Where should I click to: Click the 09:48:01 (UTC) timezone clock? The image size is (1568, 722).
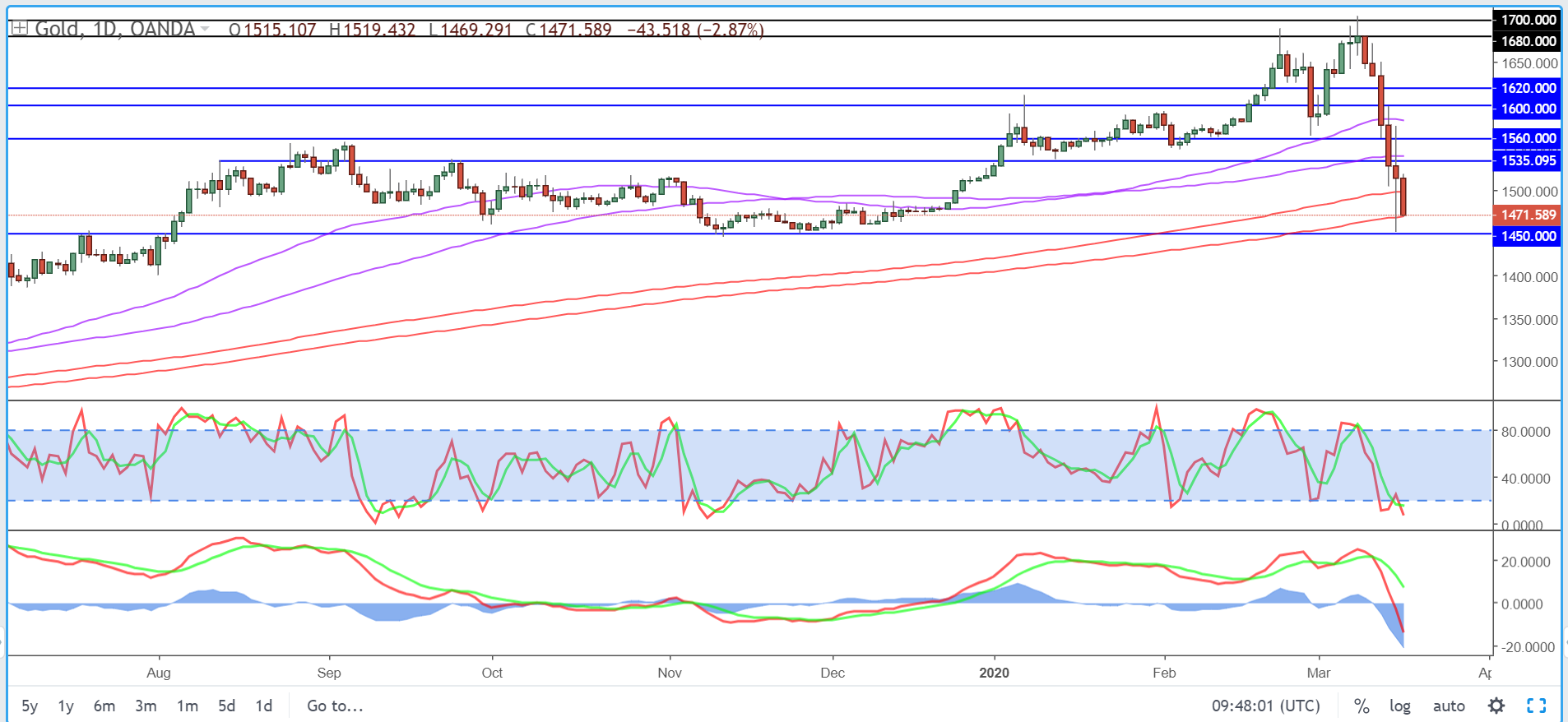(1265, 706)
